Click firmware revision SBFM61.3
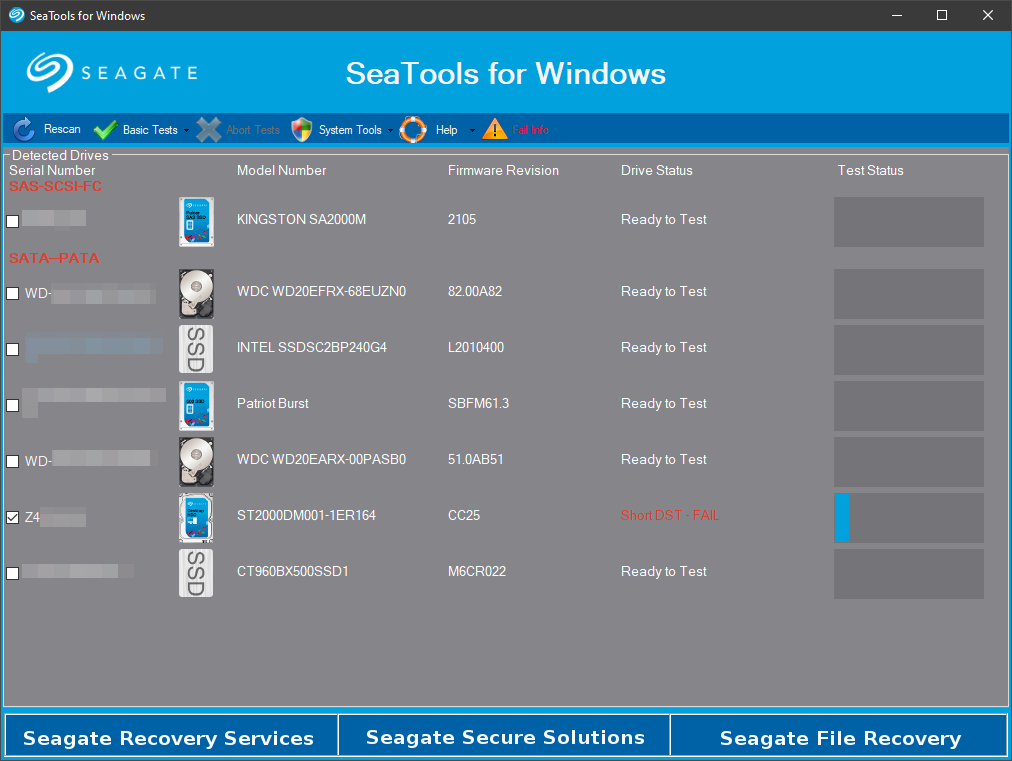Viewport: 1012px width, 761px height. coord(478,403)
